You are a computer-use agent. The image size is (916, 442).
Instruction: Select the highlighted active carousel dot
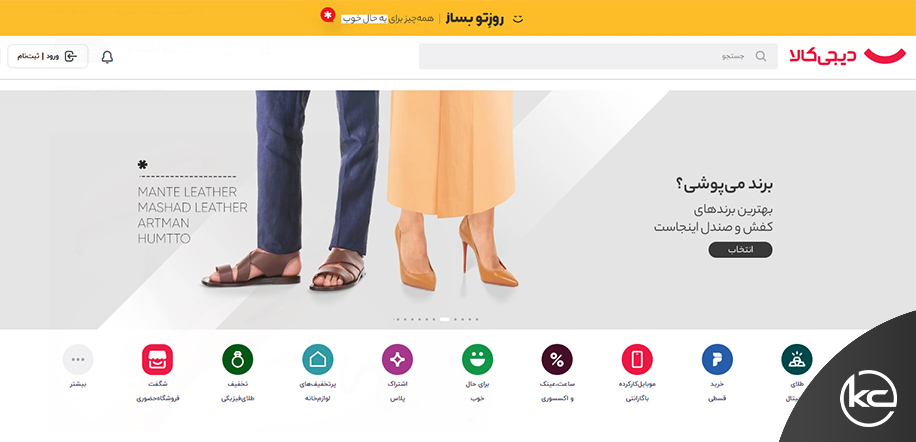(445, 319)
